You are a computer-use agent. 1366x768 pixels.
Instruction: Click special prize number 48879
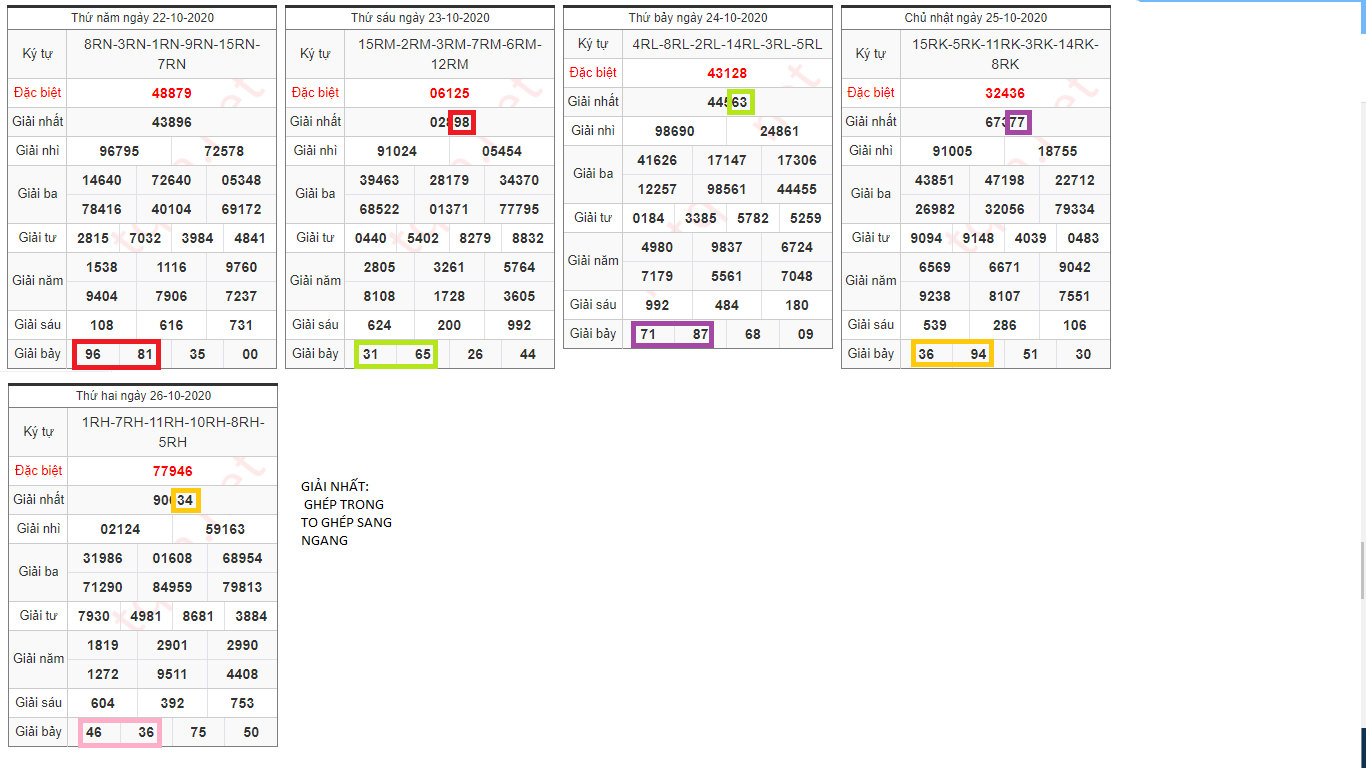pyautogui.click(x=171, y=93)
